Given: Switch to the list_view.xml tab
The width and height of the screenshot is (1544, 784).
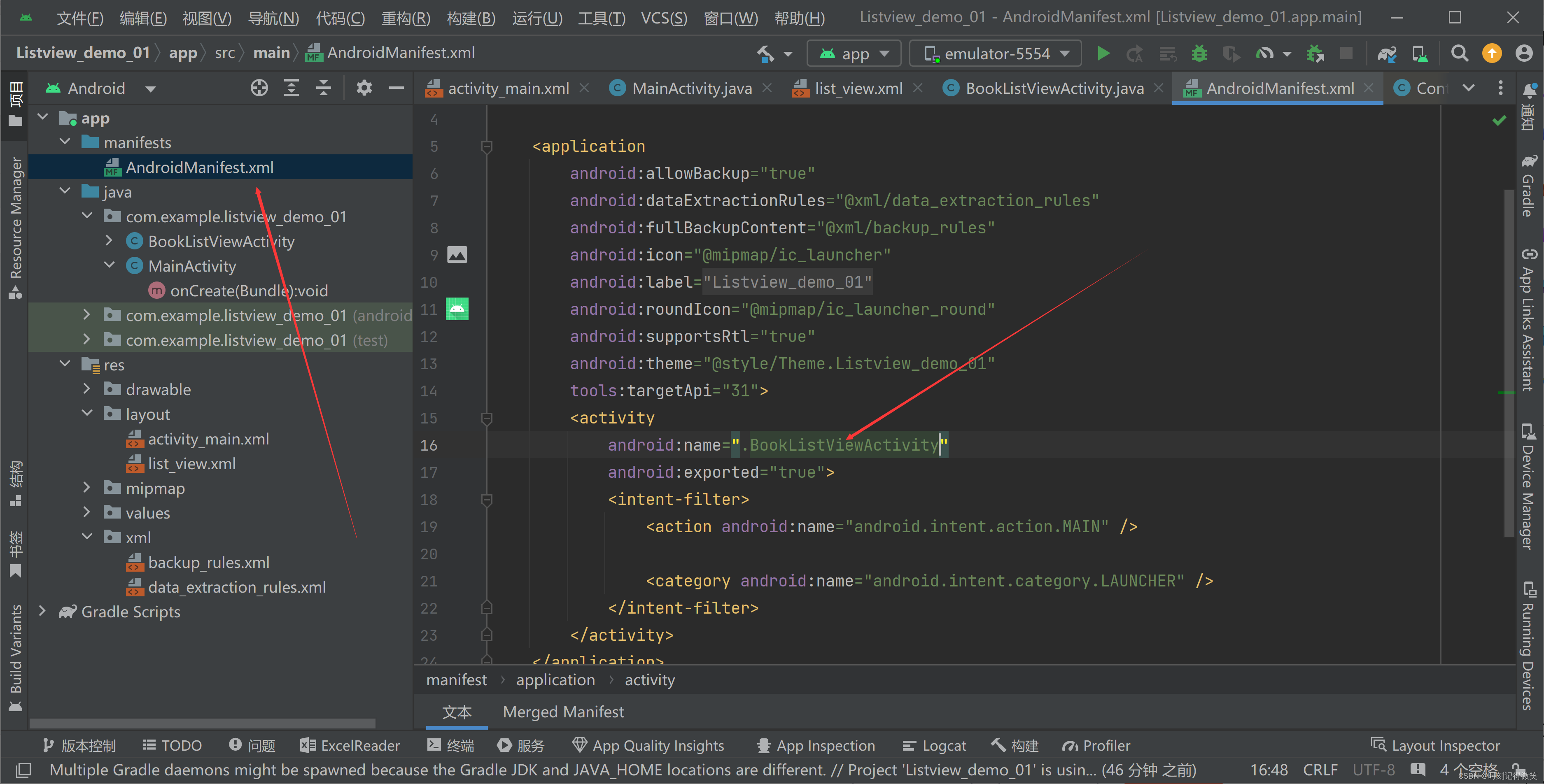Looking at the screenshot, I should tap(858, 88).
